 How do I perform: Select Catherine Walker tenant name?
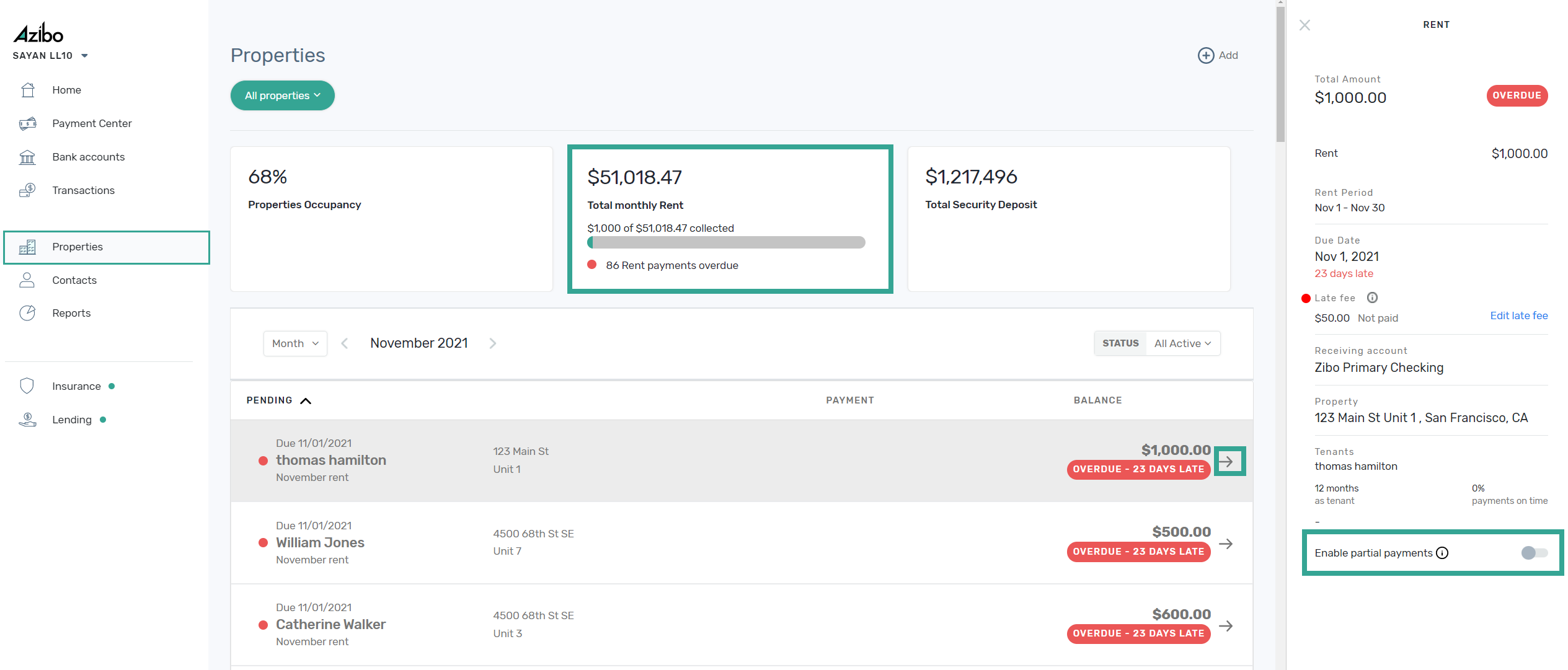[x=331, y=625]
